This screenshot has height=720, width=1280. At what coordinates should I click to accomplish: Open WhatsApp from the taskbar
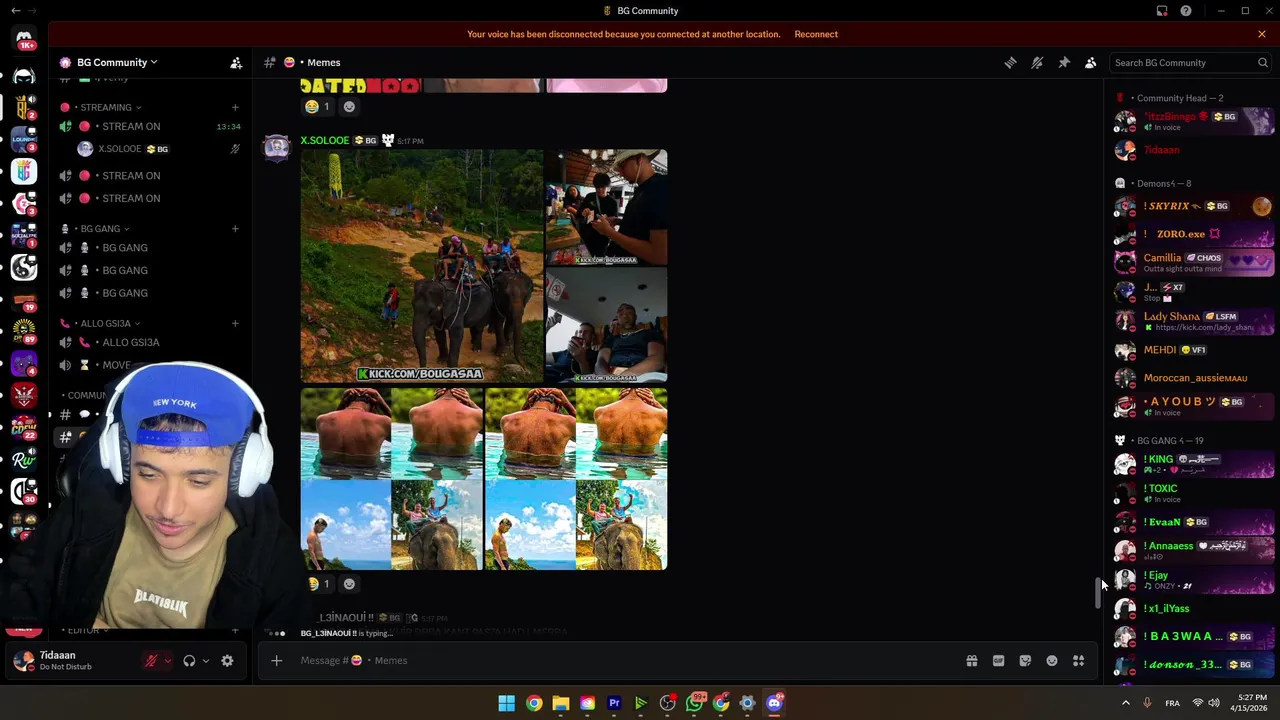point(694,703)
